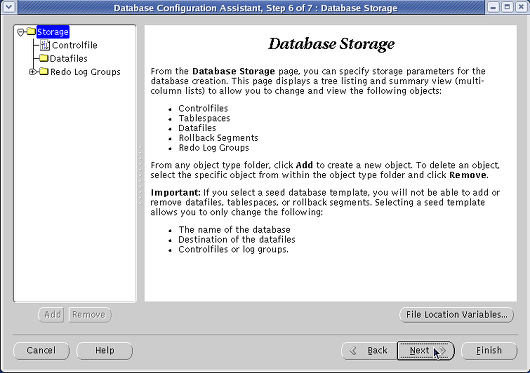Click 'Controlfiles or log groups.' bullet
This screenshot has width=530, height=373.
click(x=233, y=249)
